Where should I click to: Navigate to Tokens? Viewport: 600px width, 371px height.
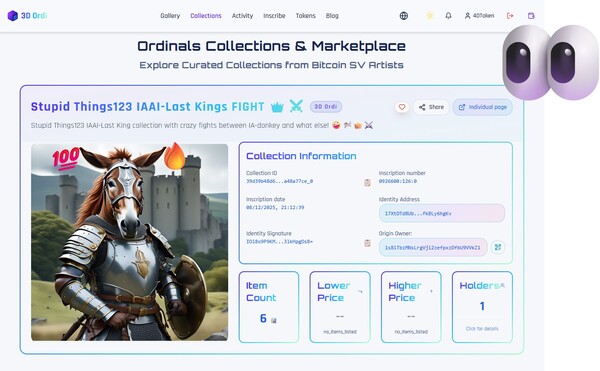pos(305,16)
